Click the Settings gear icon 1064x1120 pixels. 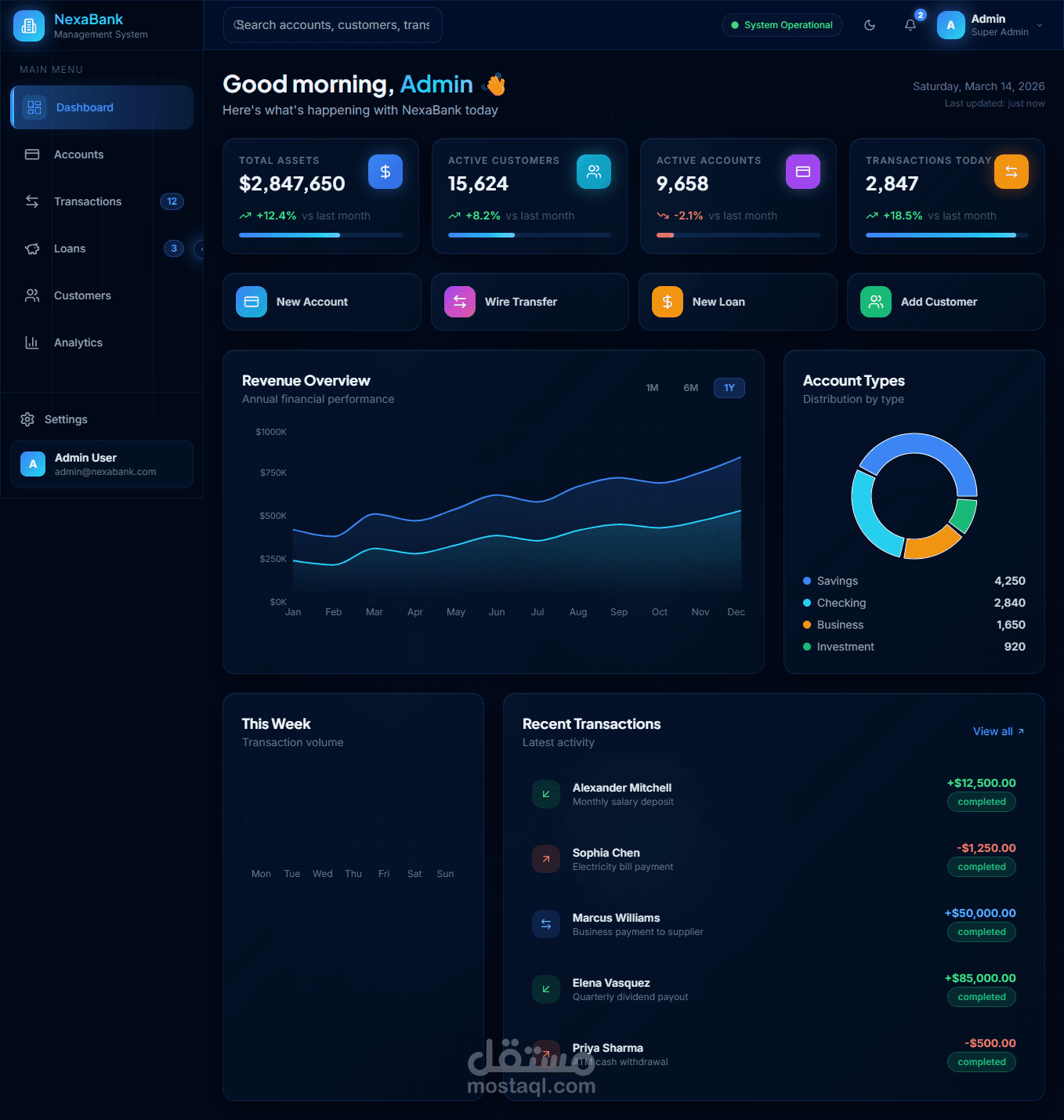pos(27,419)
